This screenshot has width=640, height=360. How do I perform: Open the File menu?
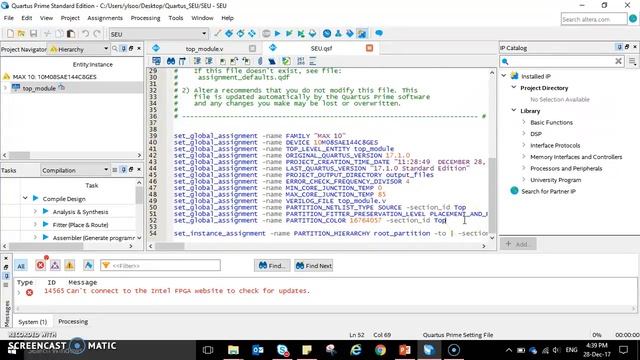(9, 18)
